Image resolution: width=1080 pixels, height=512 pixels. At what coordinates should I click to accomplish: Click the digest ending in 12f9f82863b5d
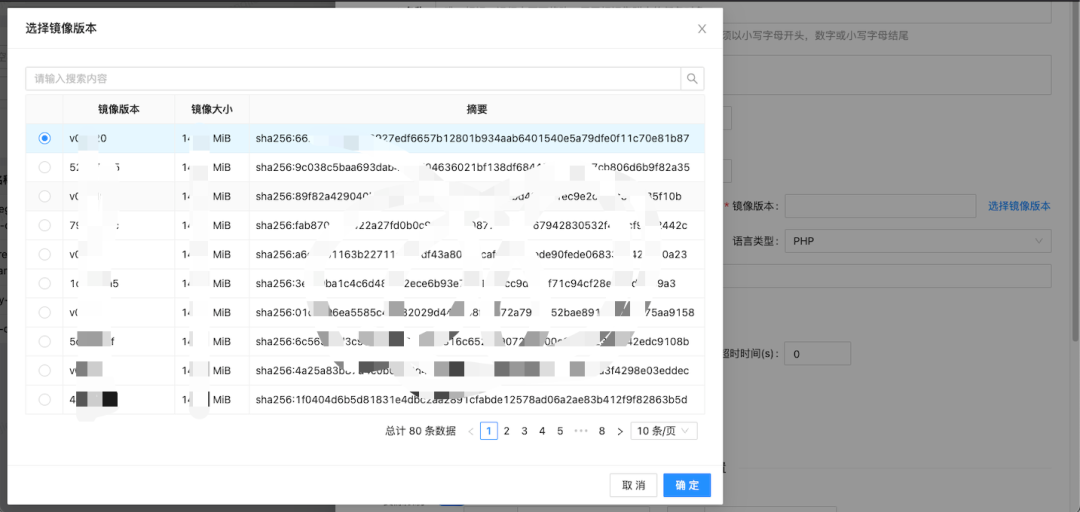(471, 400)
